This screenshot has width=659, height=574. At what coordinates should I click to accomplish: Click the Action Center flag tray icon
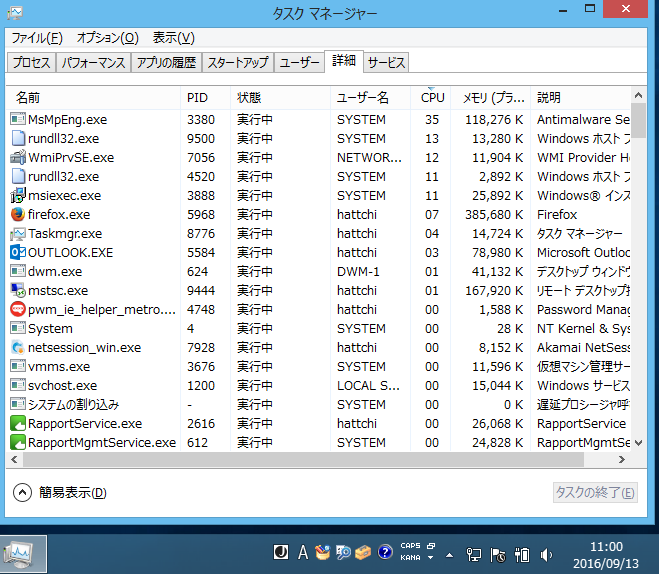(x=498, y=555)
